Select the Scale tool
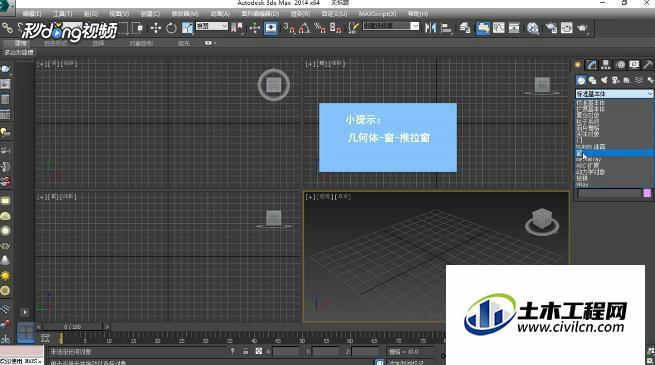 point(187,28)
